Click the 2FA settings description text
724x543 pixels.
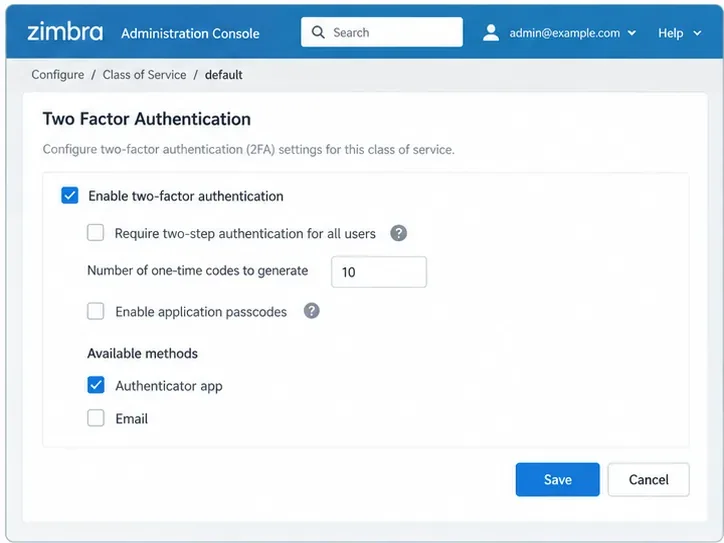(248, 150)
